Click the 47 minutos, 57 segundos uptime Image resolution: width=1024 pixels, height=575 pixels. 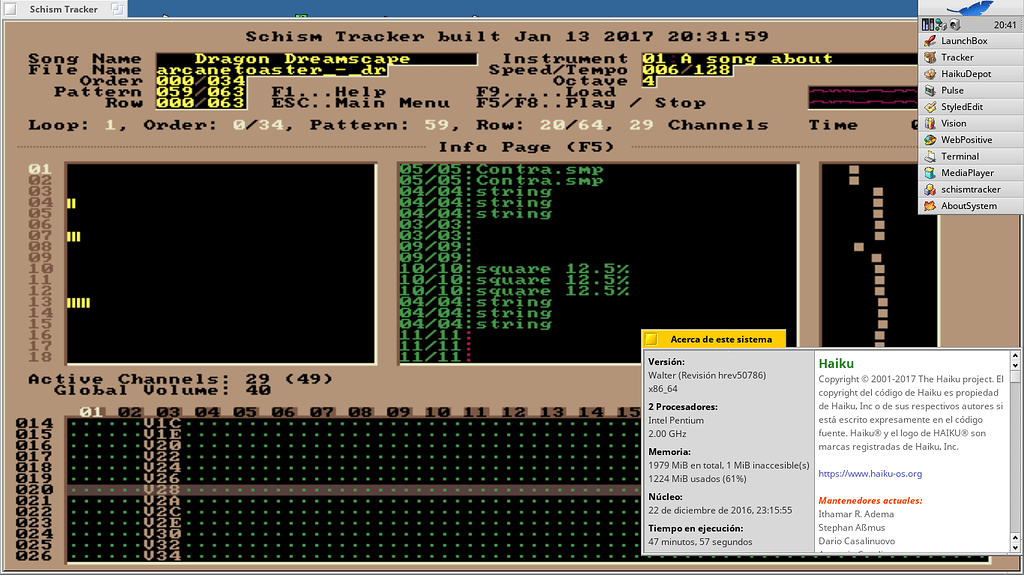(x=700, y=542)
